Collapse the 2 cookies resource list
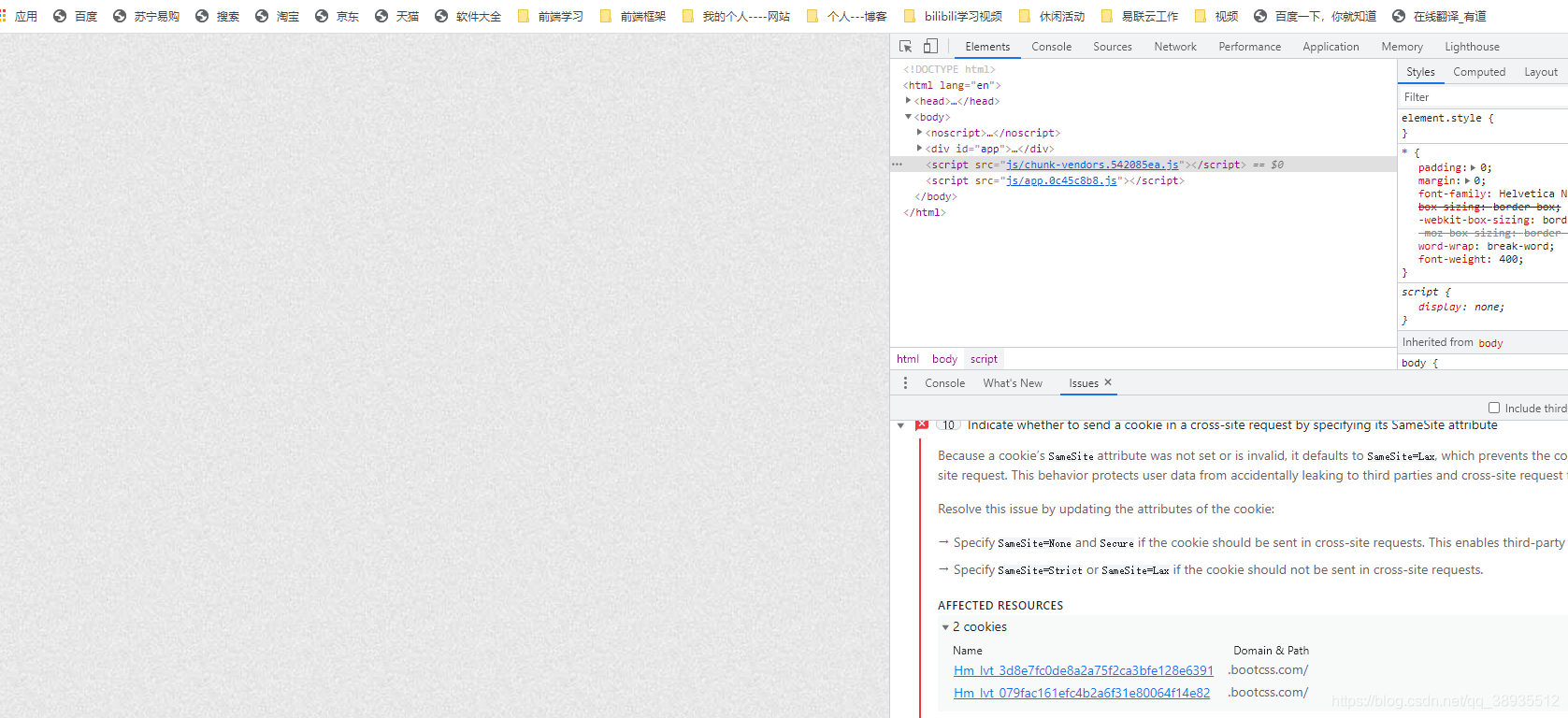This screenshot has width=1568, height=718. pyautogui.click(x=945, y=627)
